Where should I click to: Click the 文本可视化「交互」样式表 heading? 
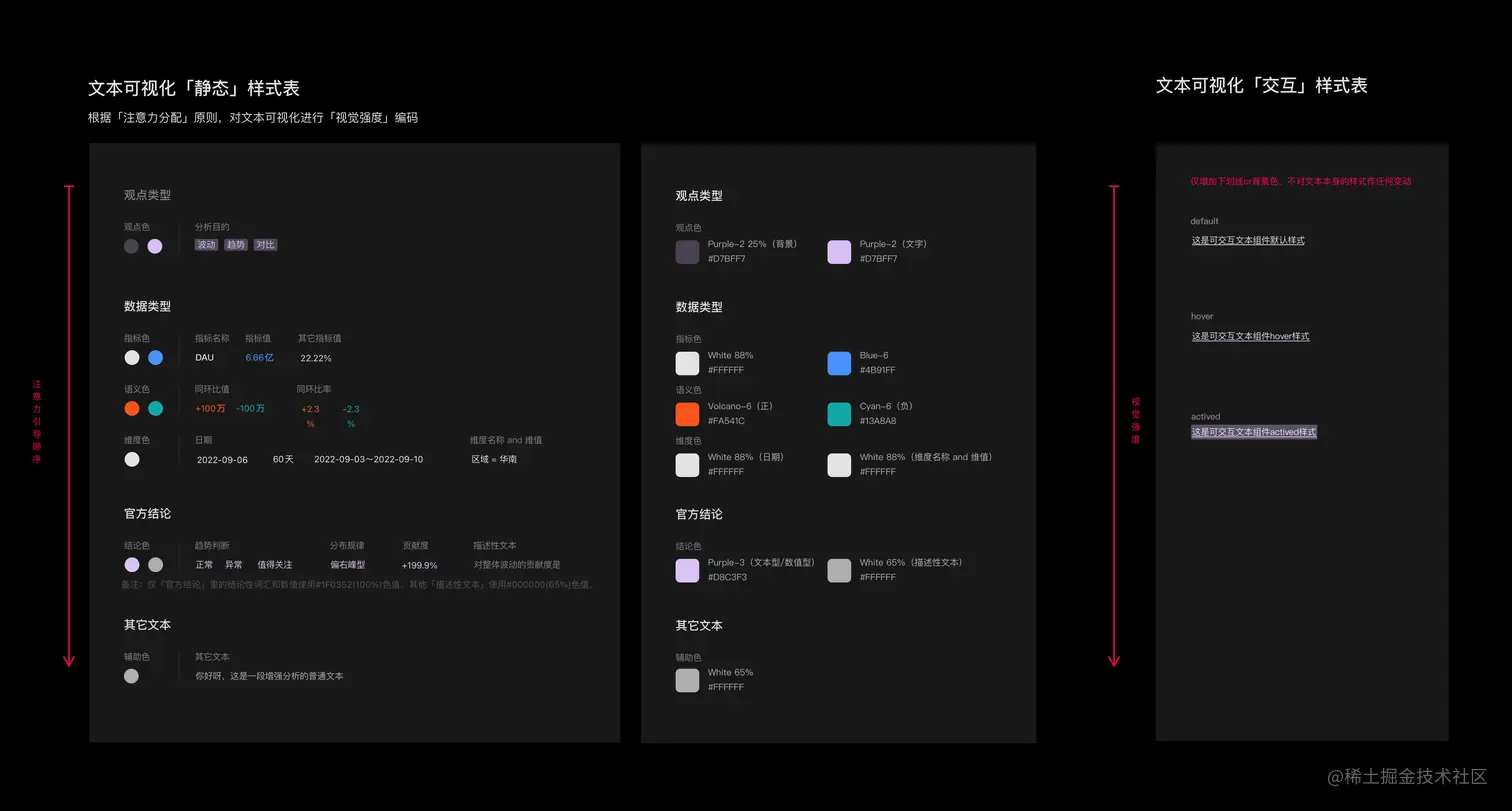[1262, 86]
